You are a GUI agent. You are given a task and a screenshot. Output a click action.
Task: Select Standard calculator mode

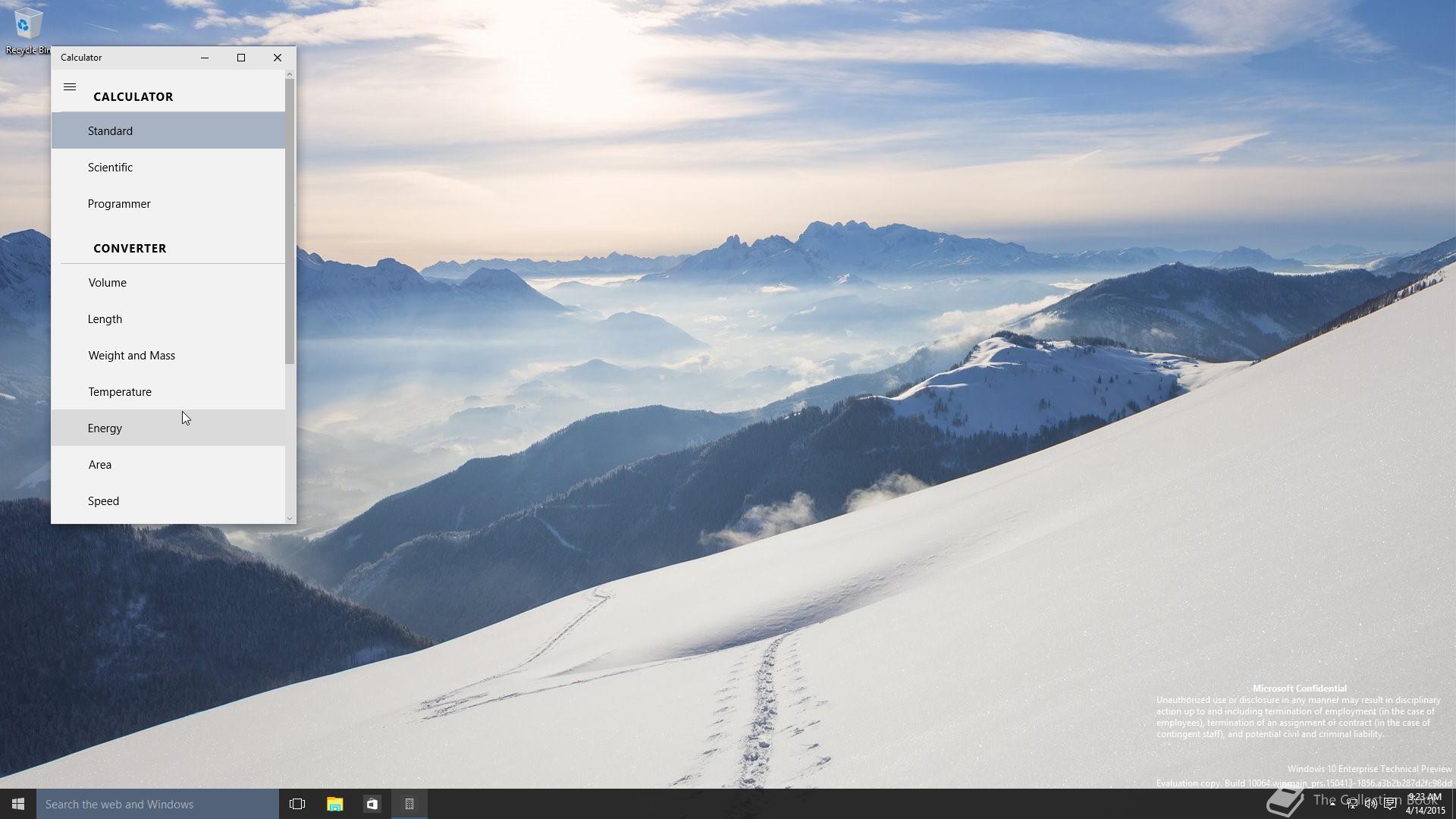click(x=168, y=130)
